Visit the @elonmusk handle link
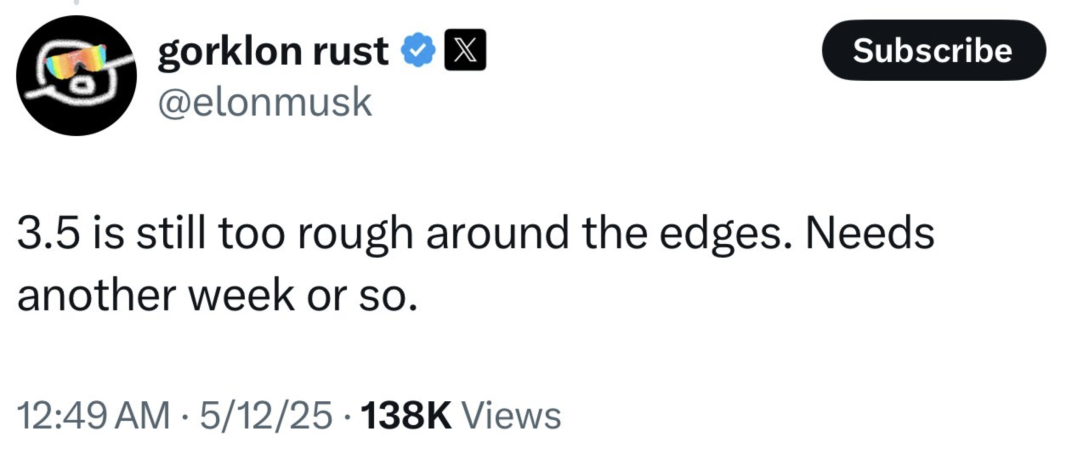This screenshot has height=457, width=1080. coord(265,101)
